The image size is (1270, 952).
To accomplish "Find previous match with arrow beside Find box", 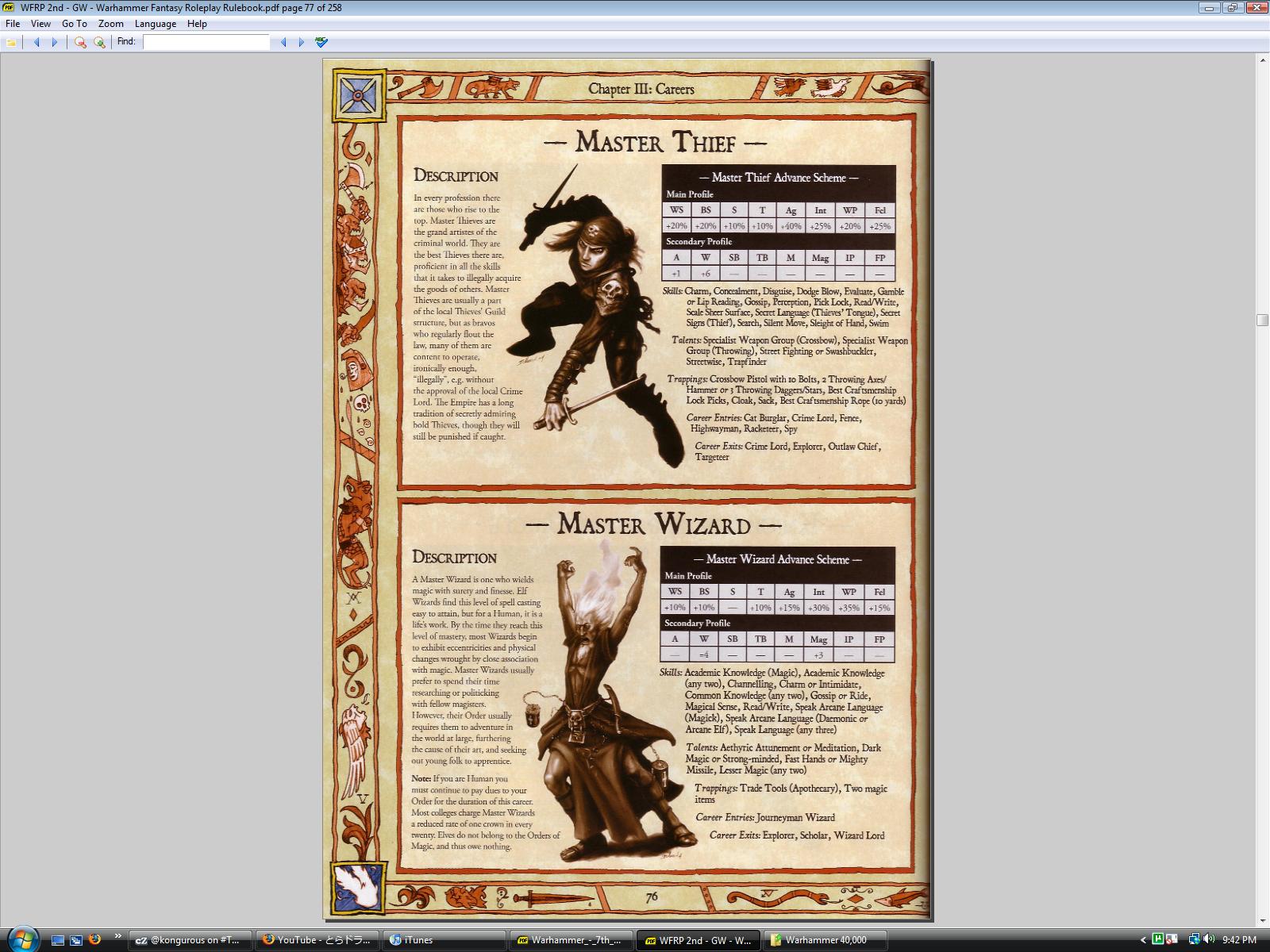I will (x=283, y=42).
